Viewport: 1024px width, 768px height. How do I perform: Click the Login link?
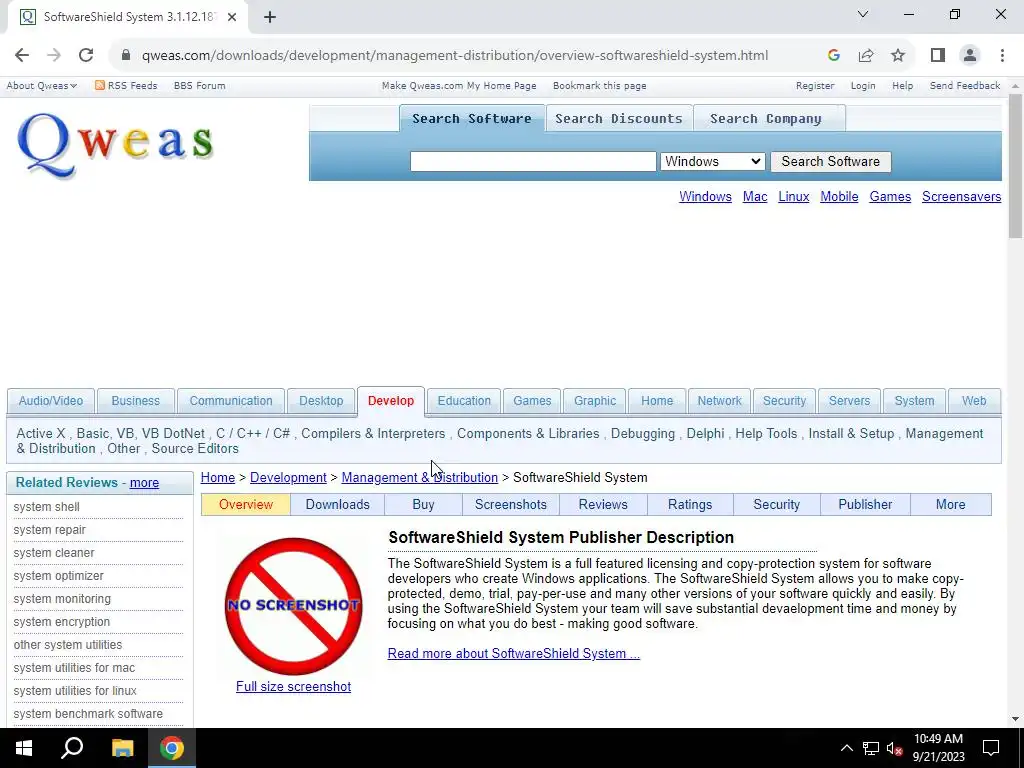point(863,86)
